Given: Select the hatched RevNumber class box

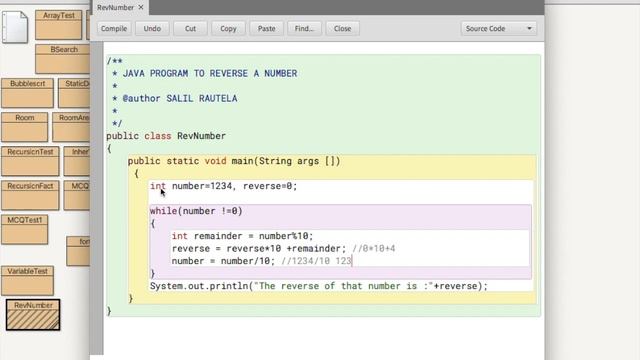Looking at the screenshot, I should (33, 315).
